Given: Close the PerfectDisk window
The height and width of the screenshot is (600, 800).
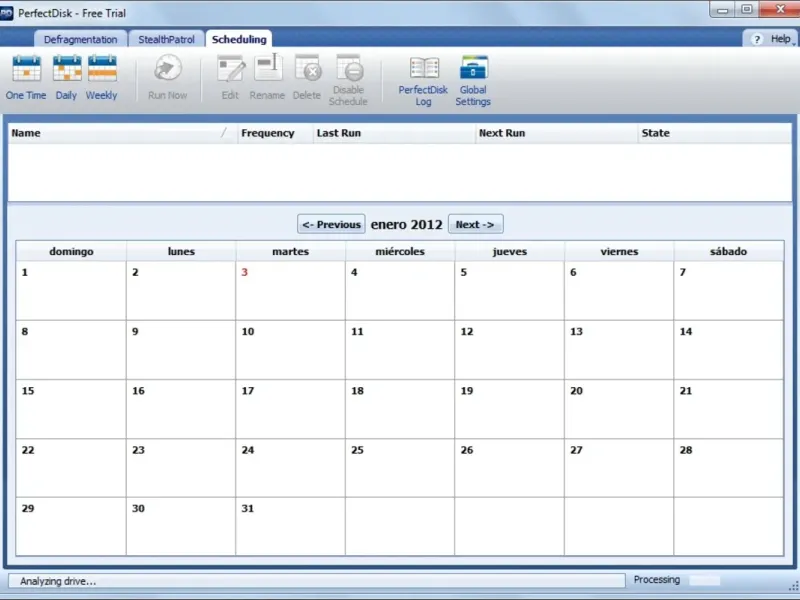Looking at the screenshot, I should coord(780,9).
